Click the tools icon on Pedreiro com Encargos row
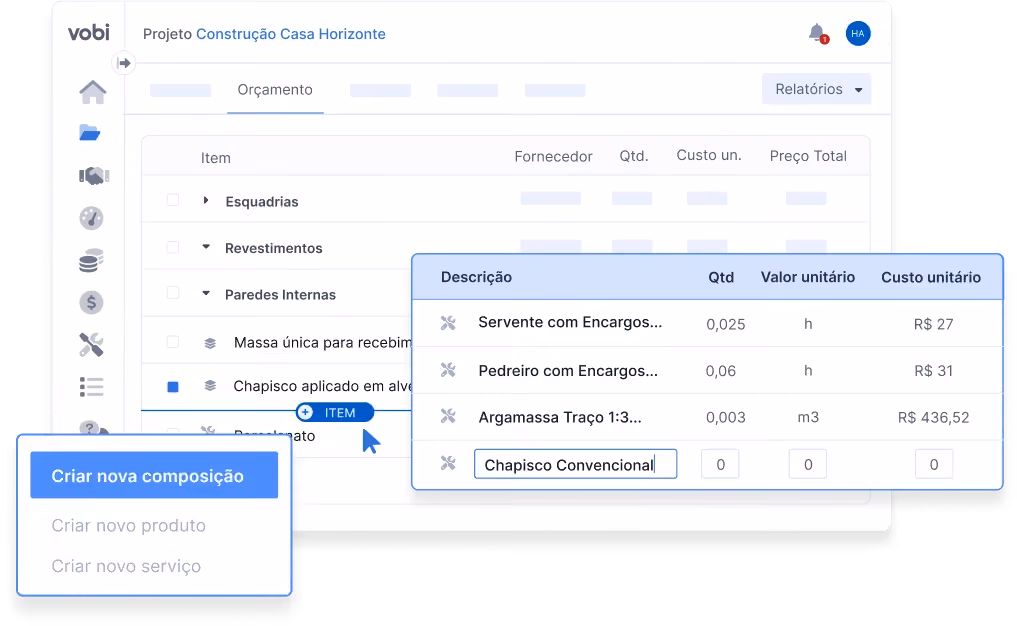The image size is (1017, 626). click(x=448, y=370)
